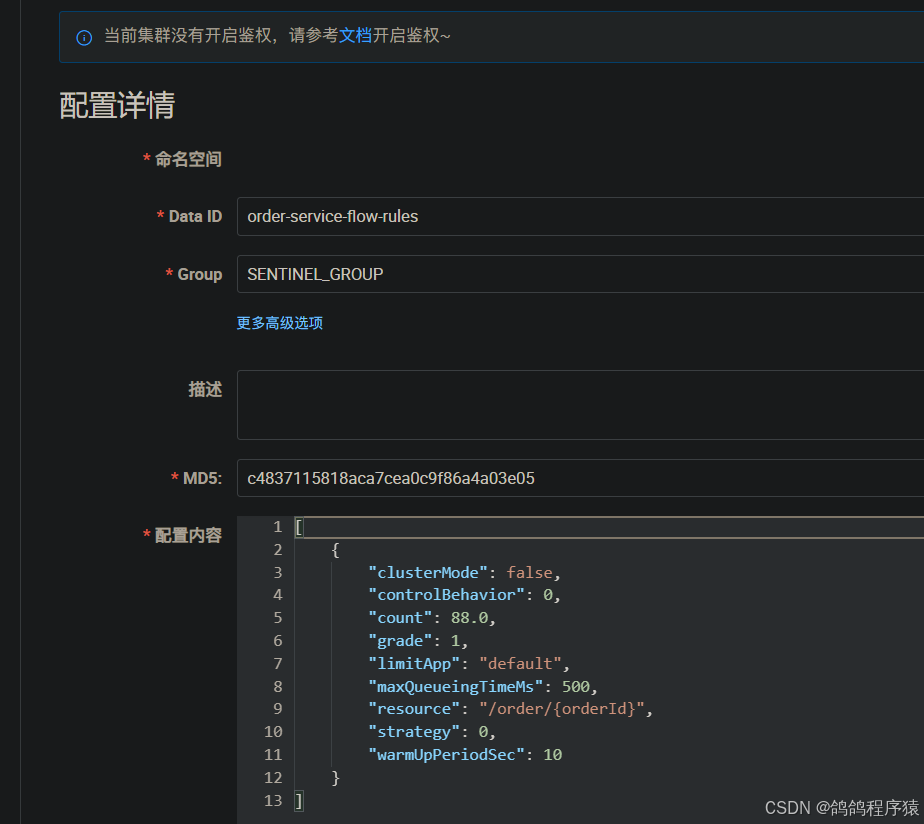Click the "count": 88.0 line
The width and height of the screenshot is (924, 824).
click(x=432, y=618)
